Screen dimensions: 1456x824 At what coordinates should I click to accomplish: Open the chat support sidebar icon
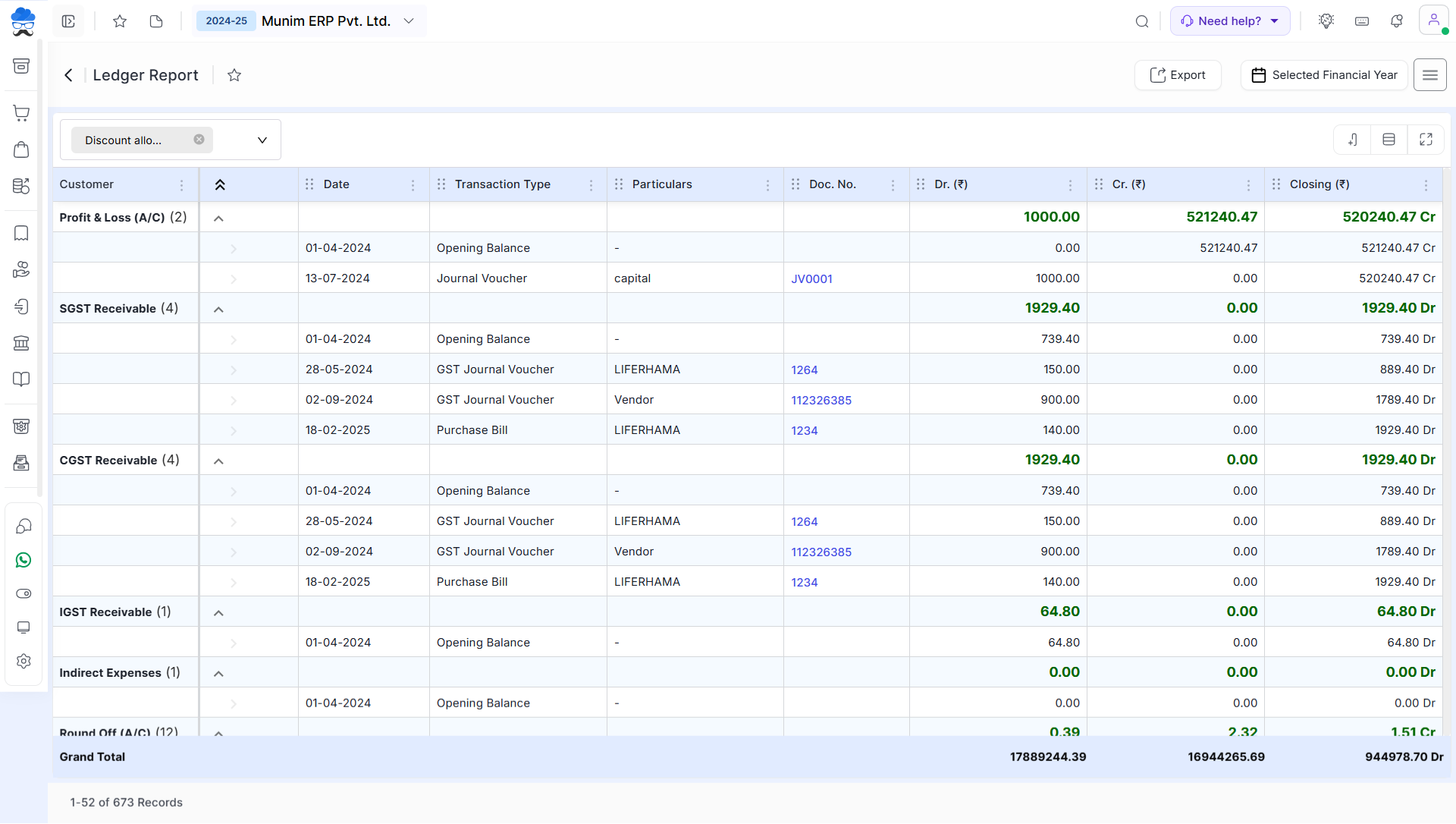pyautogui.click(x=24, y=526)
